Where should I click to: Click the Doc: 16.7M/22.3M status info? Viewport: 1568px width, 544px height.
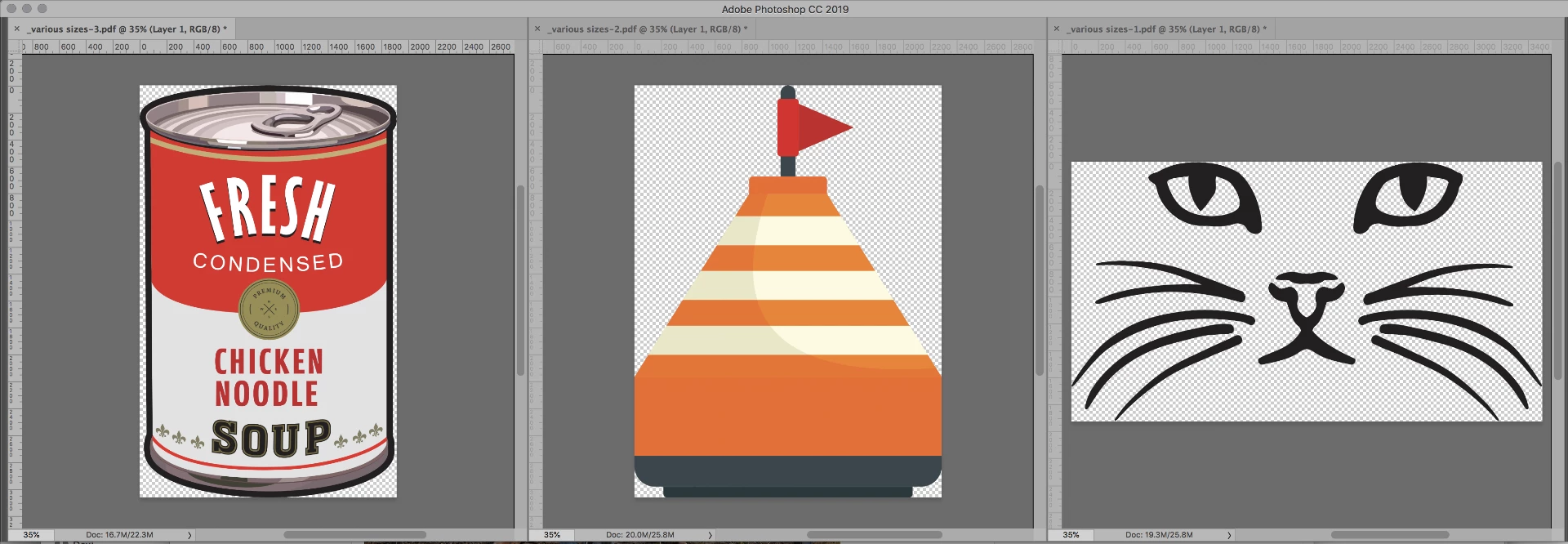119,535
